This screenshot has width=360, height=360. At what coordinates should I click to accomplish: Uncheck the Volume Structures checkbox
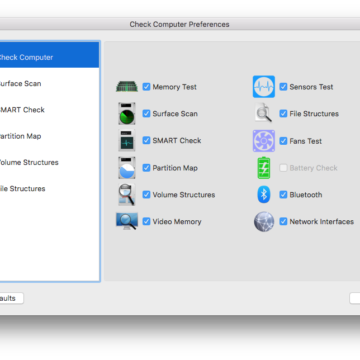click(146, 195)
